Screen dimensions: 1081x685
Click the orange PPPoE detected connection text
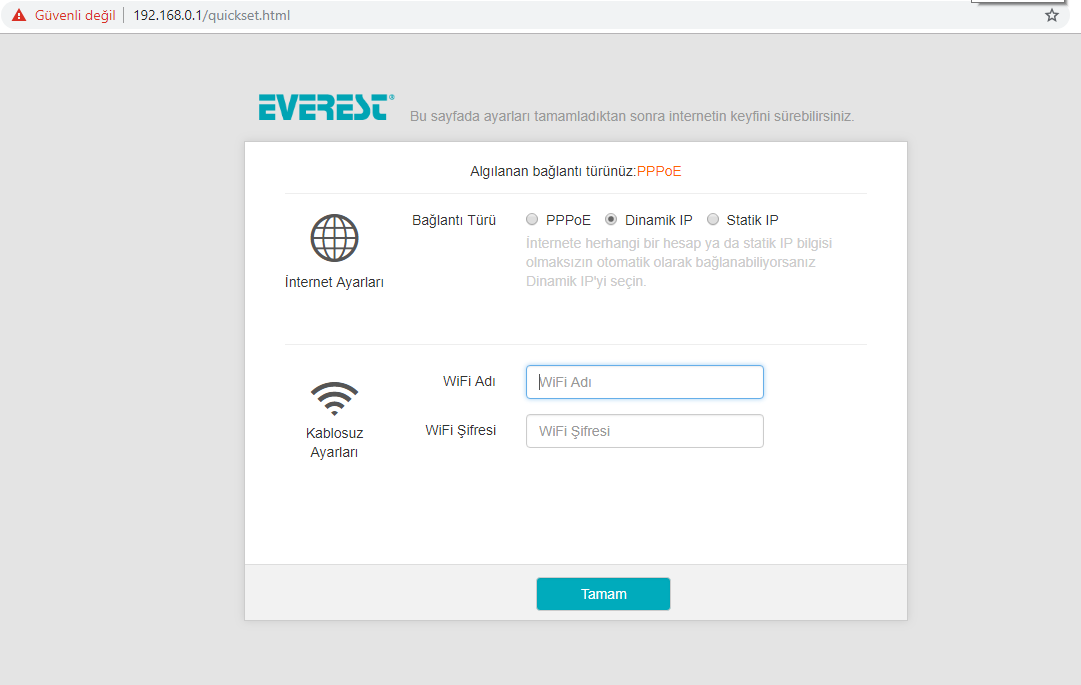(659, 171)
